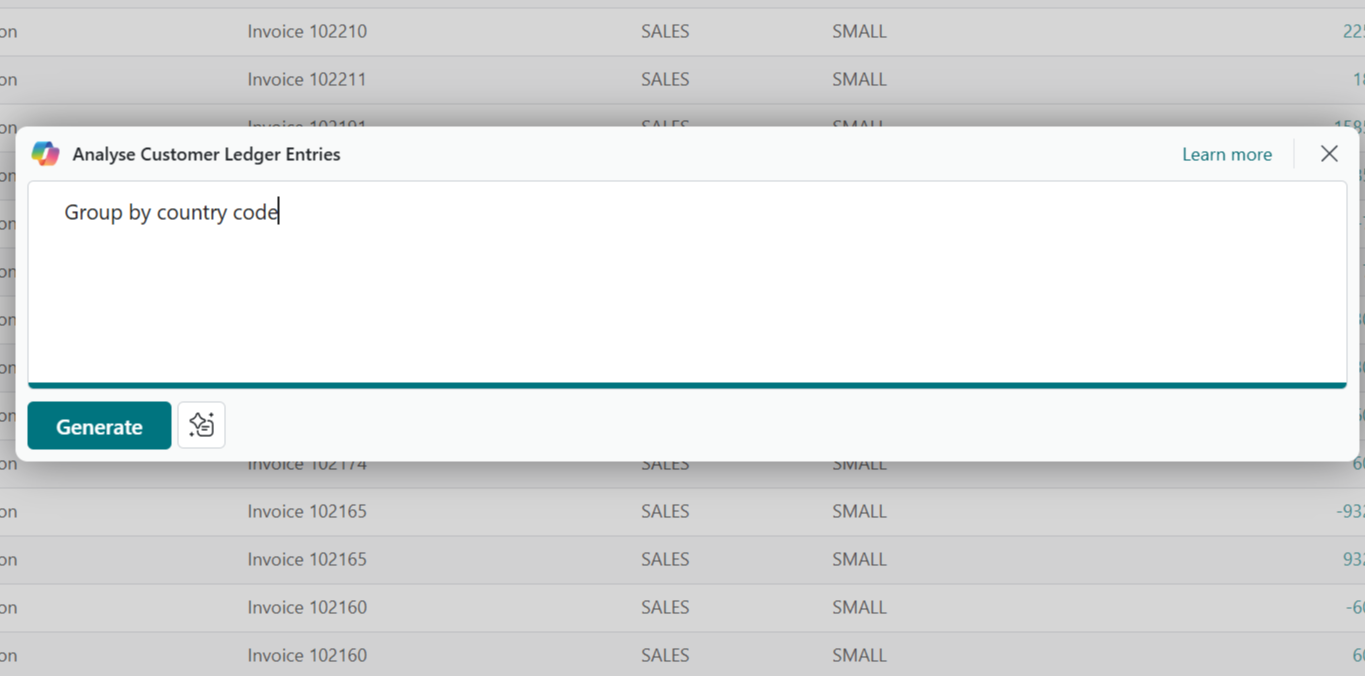The width and height of the screenshot is (1365, 676).
Task: Open the amount link in Invoice 102210 row
Action: coord(1353,32)
